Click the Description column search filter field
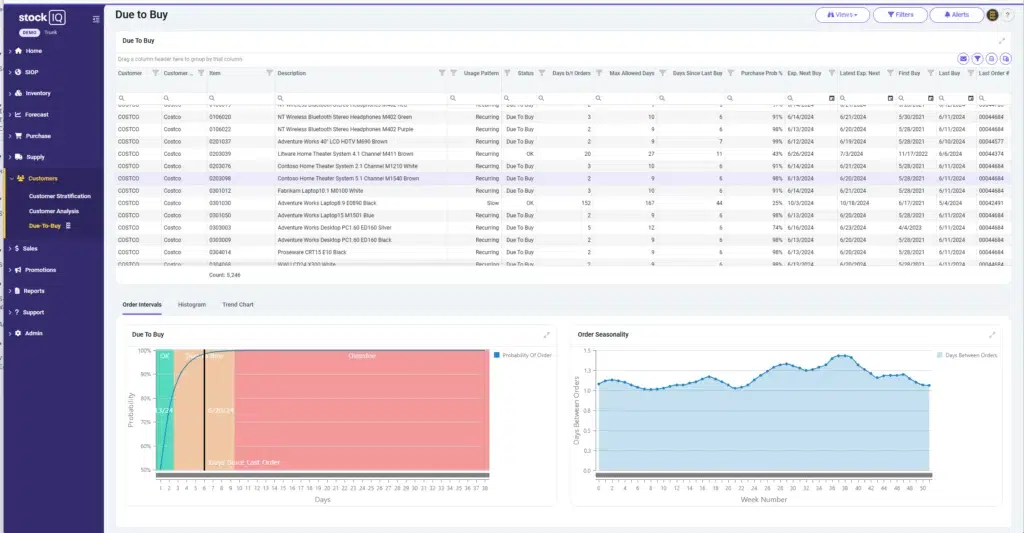 361,98
